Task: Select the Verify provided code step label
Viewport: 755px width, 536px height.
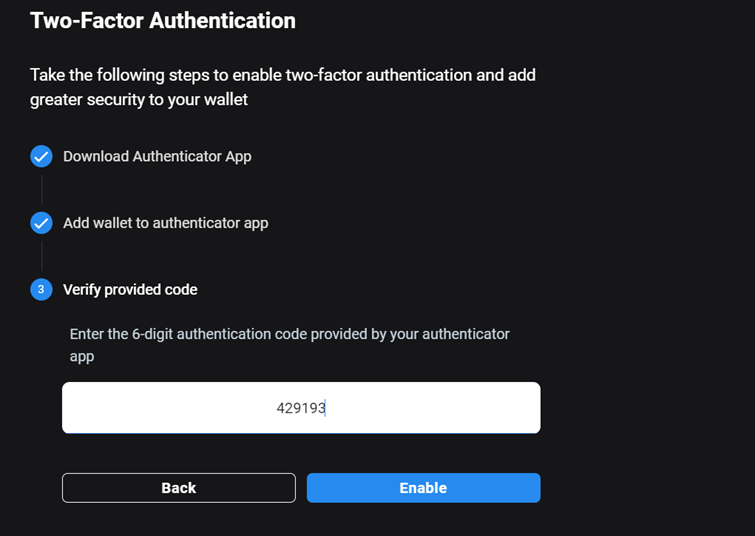Action: [x=130, y=289]
